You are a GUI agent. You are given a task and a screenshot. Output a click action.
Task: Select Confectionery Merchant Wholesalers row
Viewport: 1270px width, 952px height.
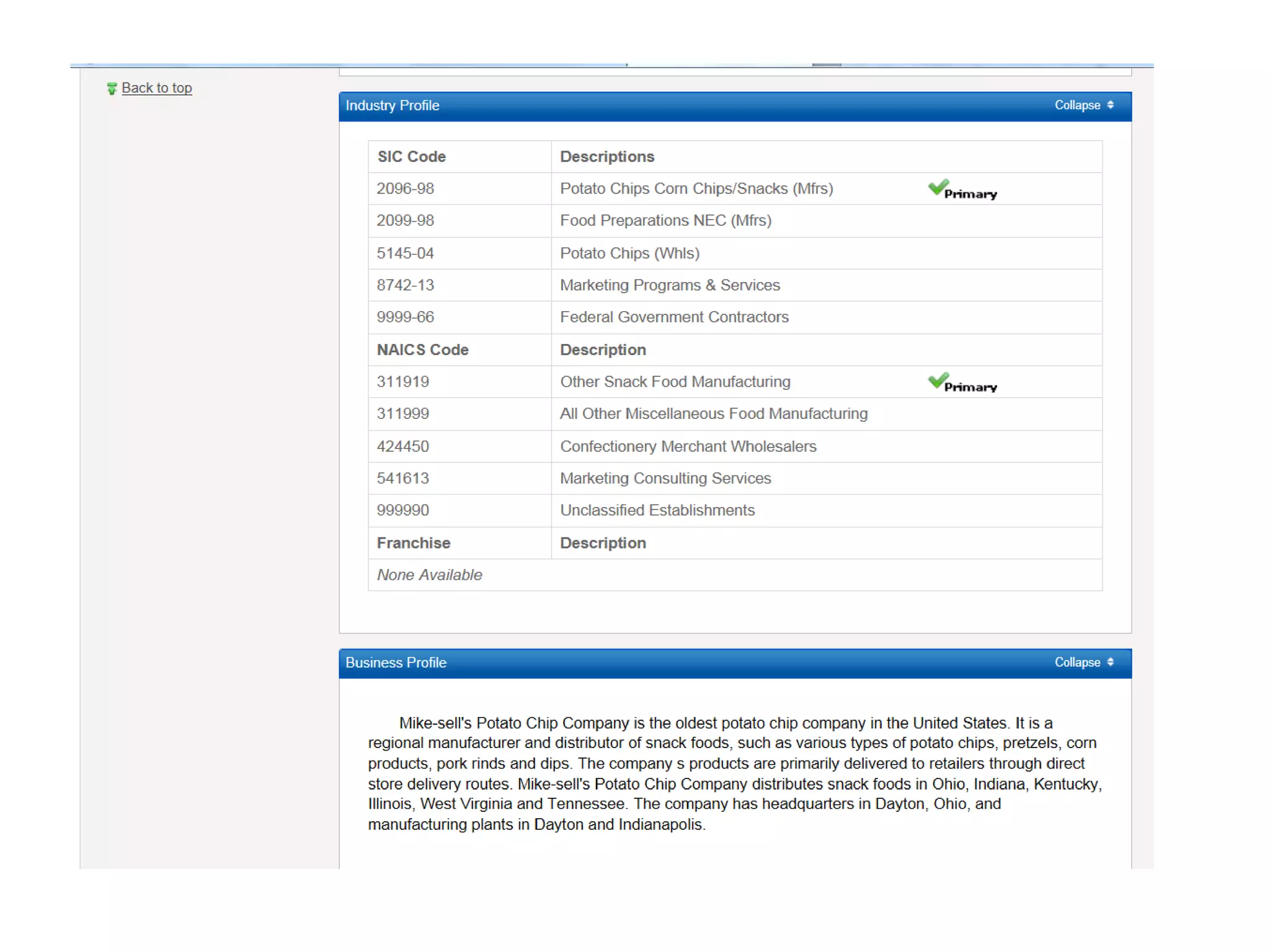coord(688,447)
